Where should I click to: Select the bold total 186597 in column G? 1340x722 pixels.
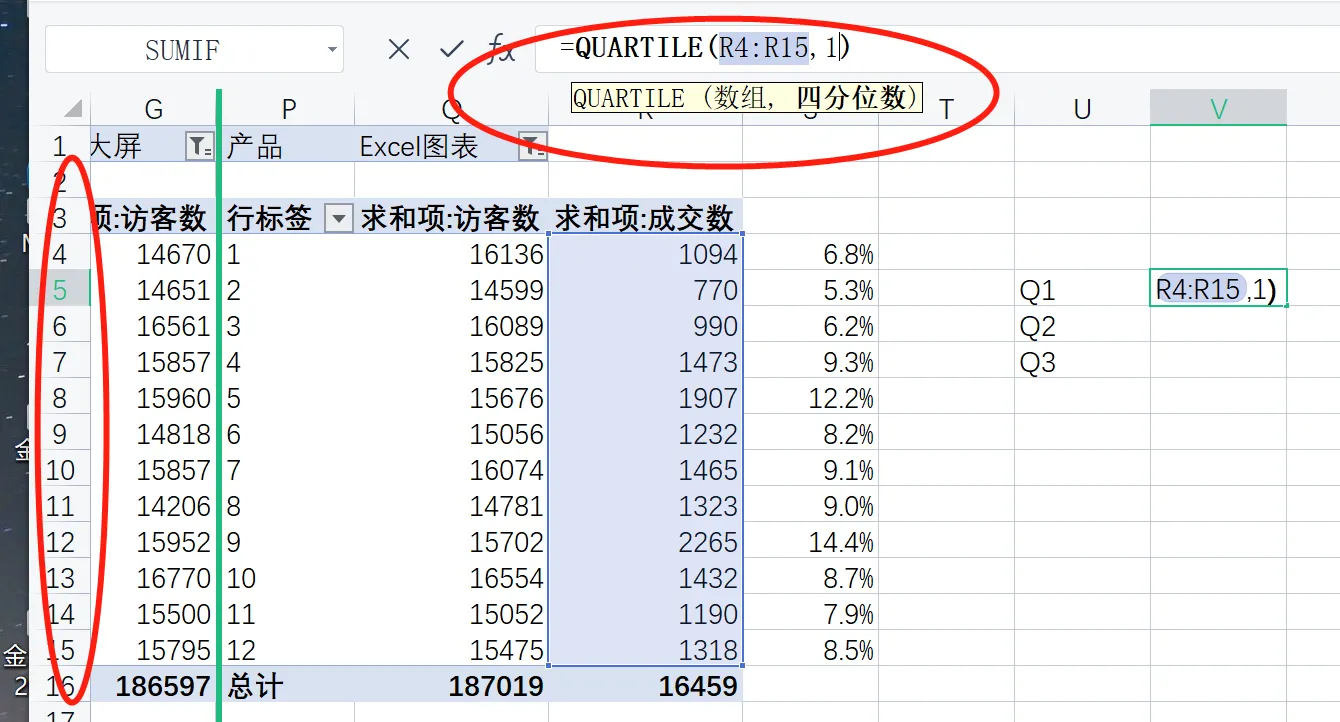153,686
